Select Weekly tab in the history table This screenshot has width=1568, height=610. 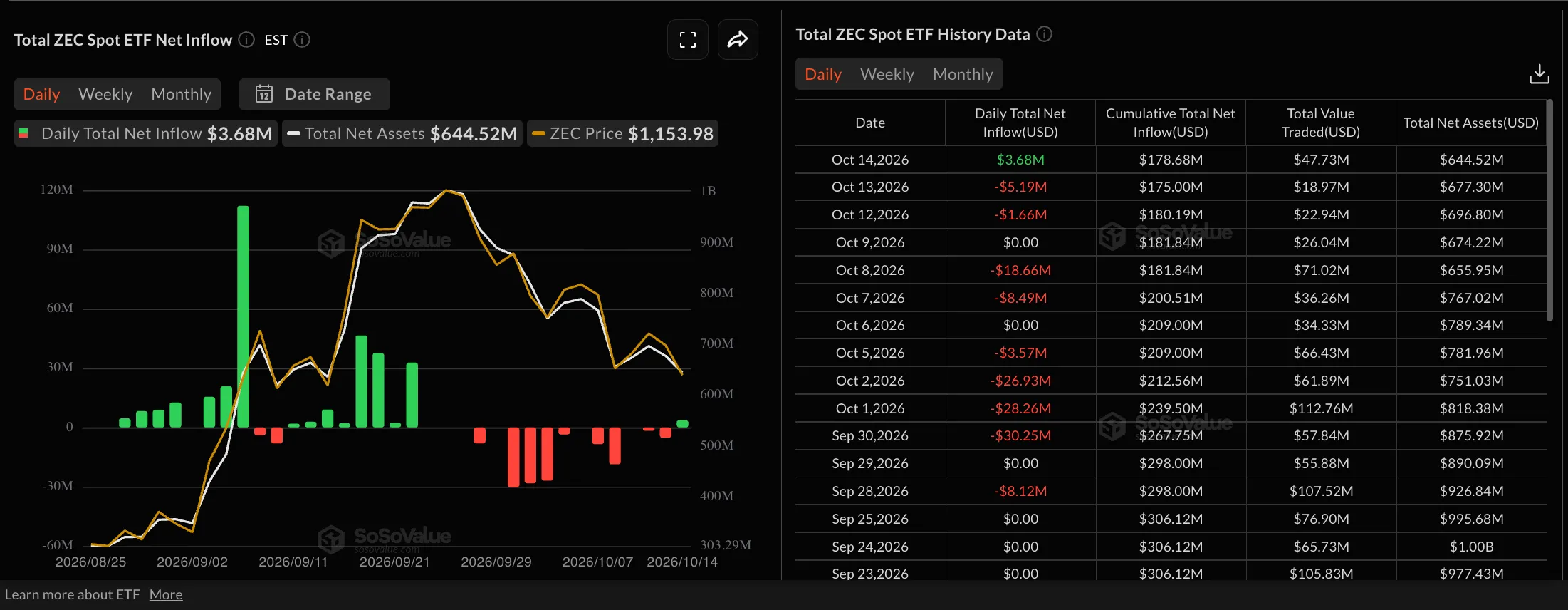(x=887, y=74)
